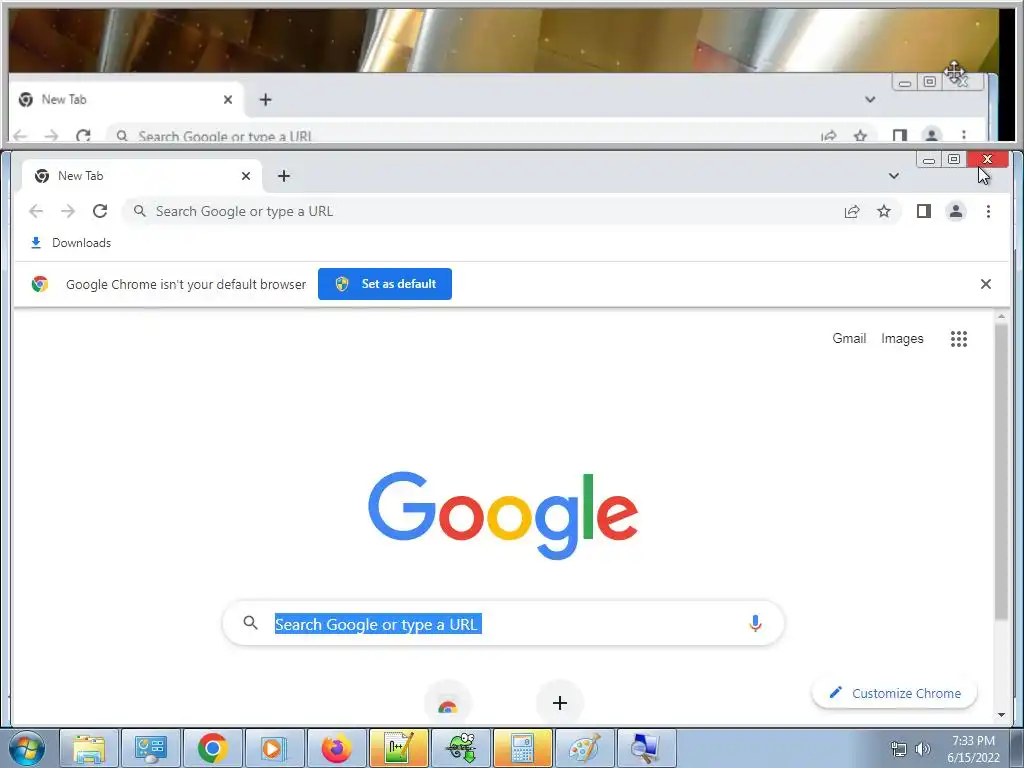
Task: Open Downloads bookmark
Action: point(71,243)
